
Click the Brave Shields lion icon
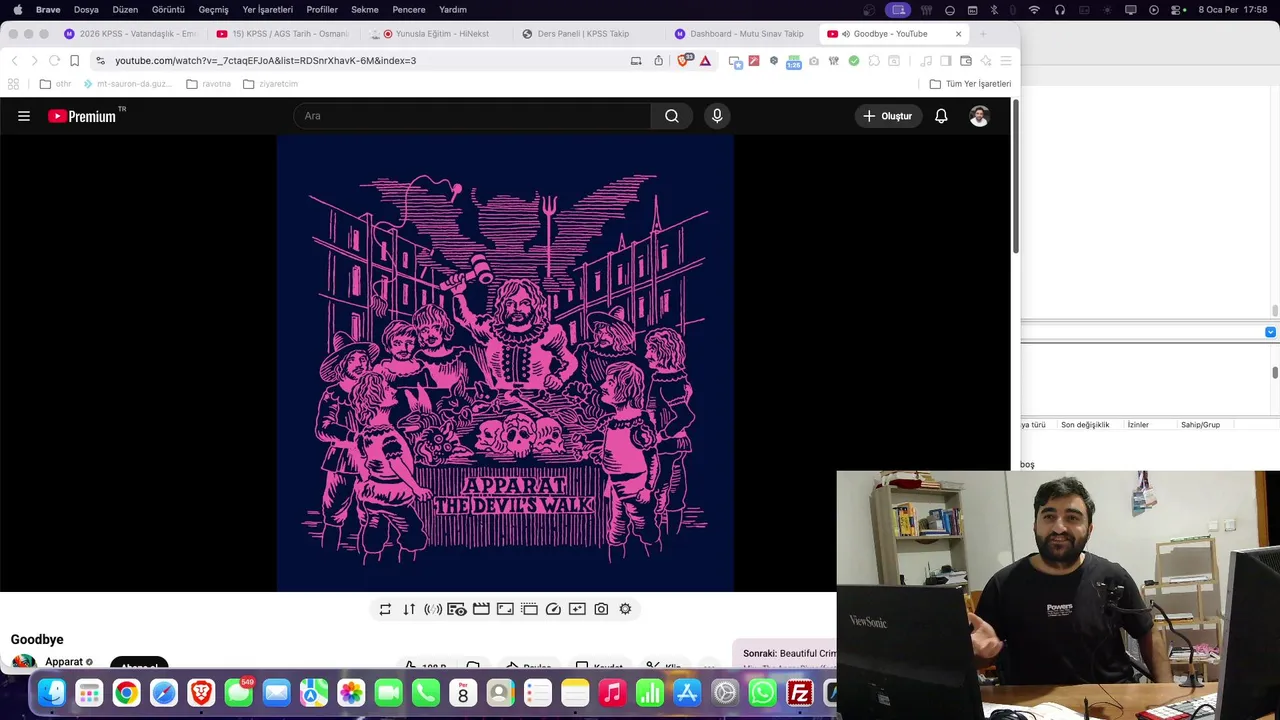coord(684,61)
